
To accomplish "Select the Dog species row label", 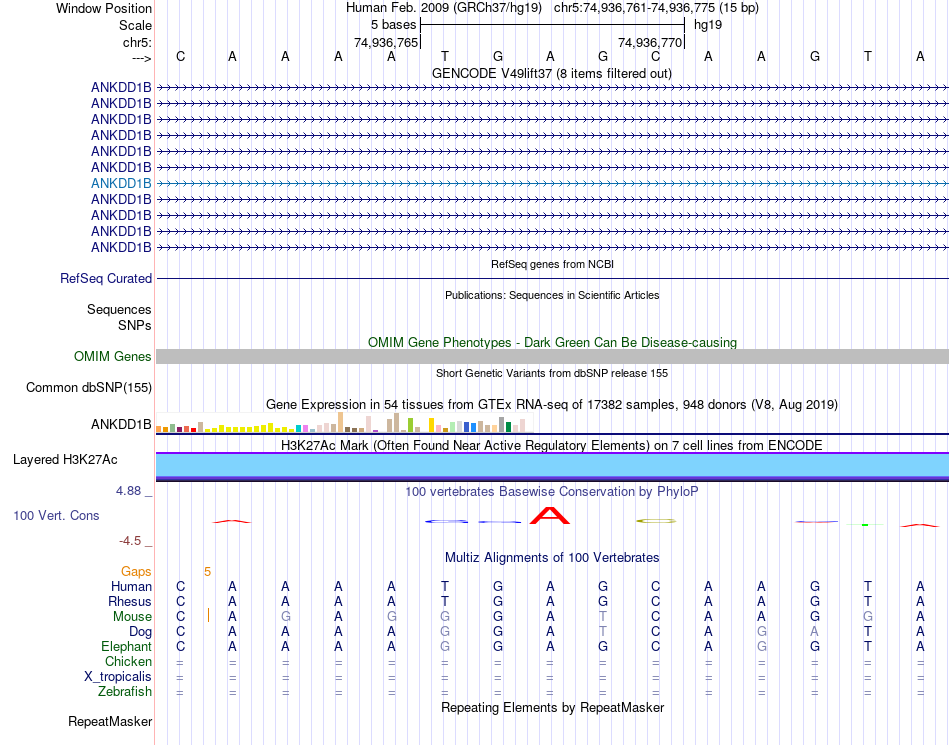I will (x=140, y=632).
